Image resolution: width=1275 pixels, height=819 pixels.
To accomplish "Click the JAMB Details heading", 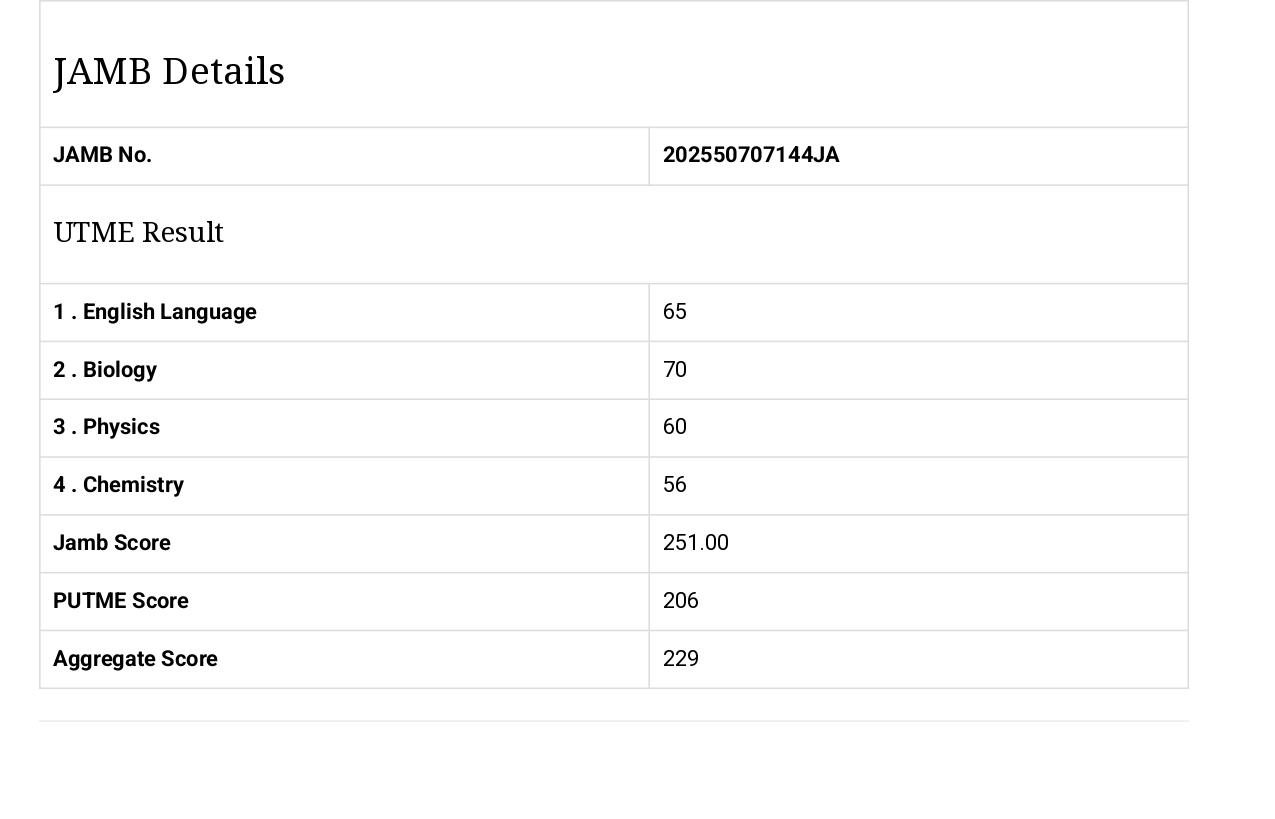I will (169, 72).
